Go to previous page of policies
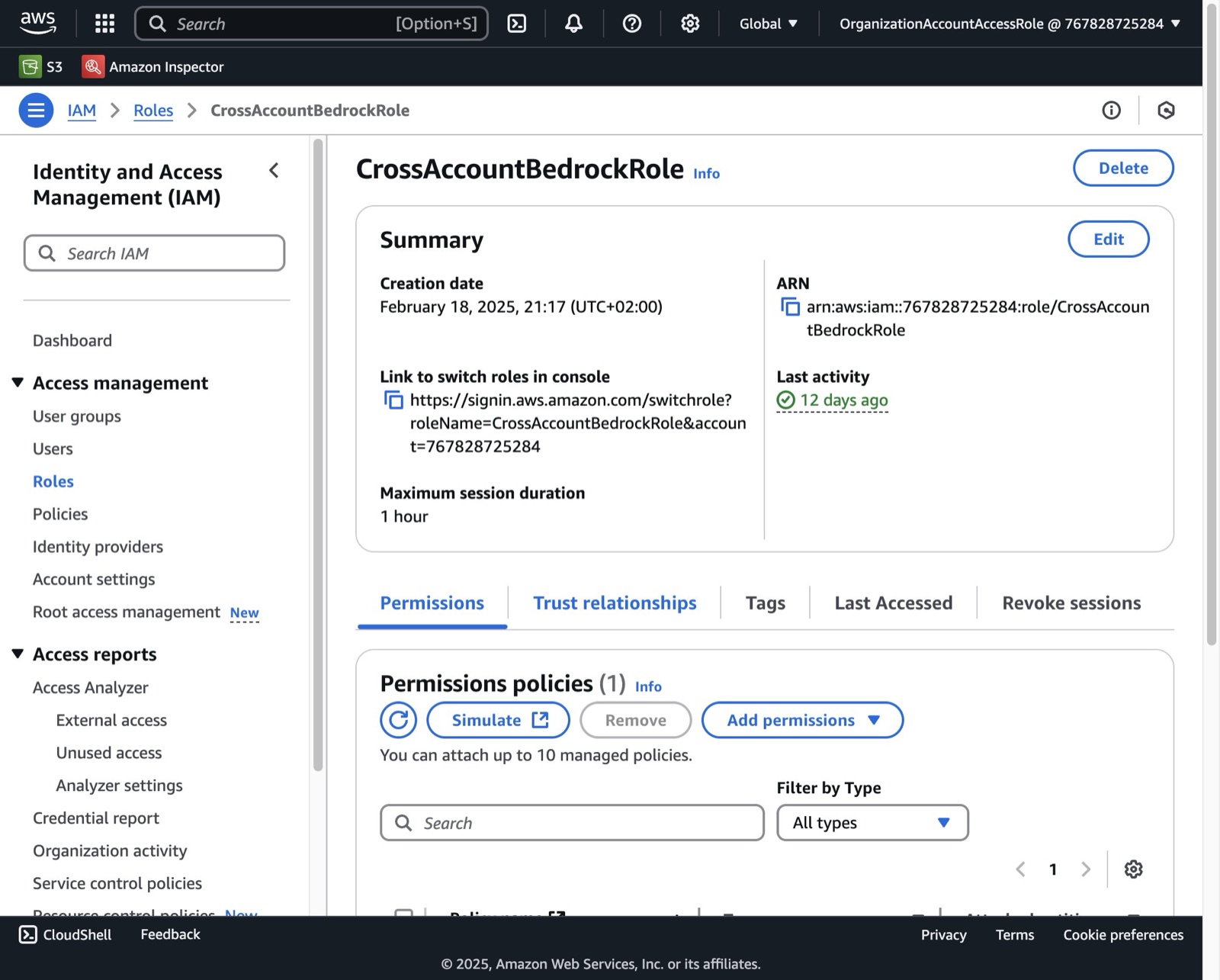The height and width of the screenshot is (980, 1220). click(x=1020, y=869)
